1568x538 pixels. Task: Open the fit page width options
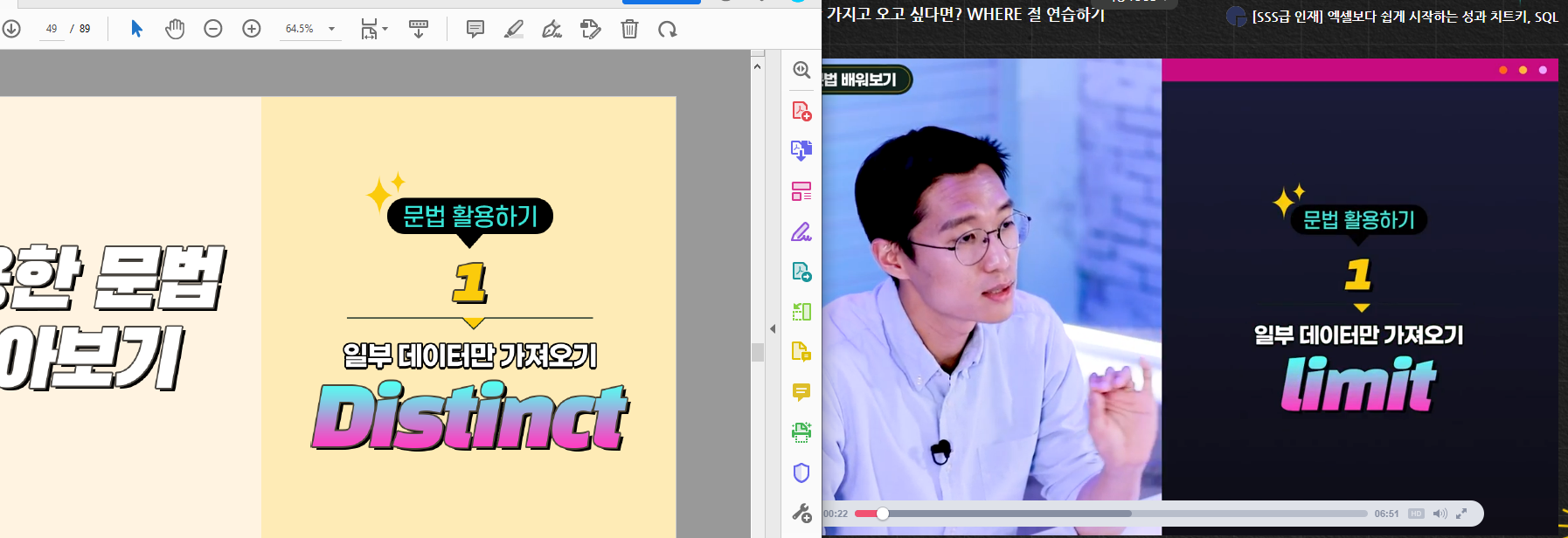pos(374,29)
